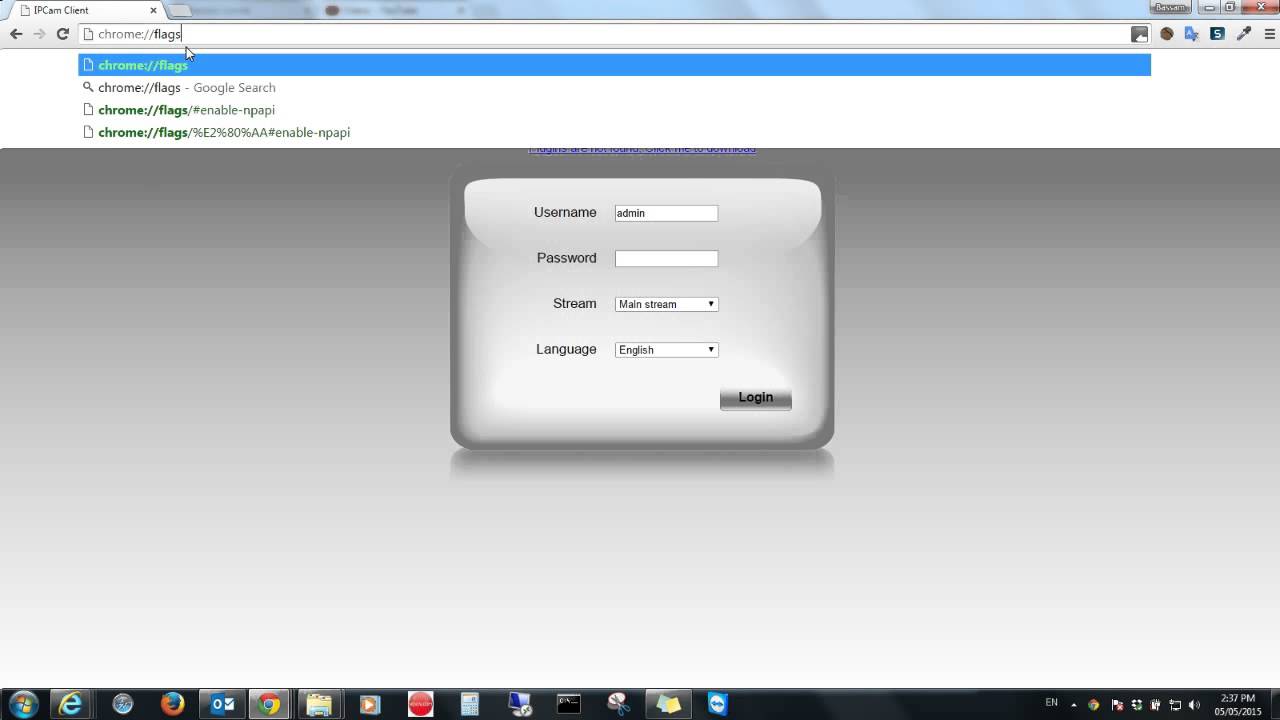
Task: Switch to the third YouTube browser tab
Action: tap(395, 10)
